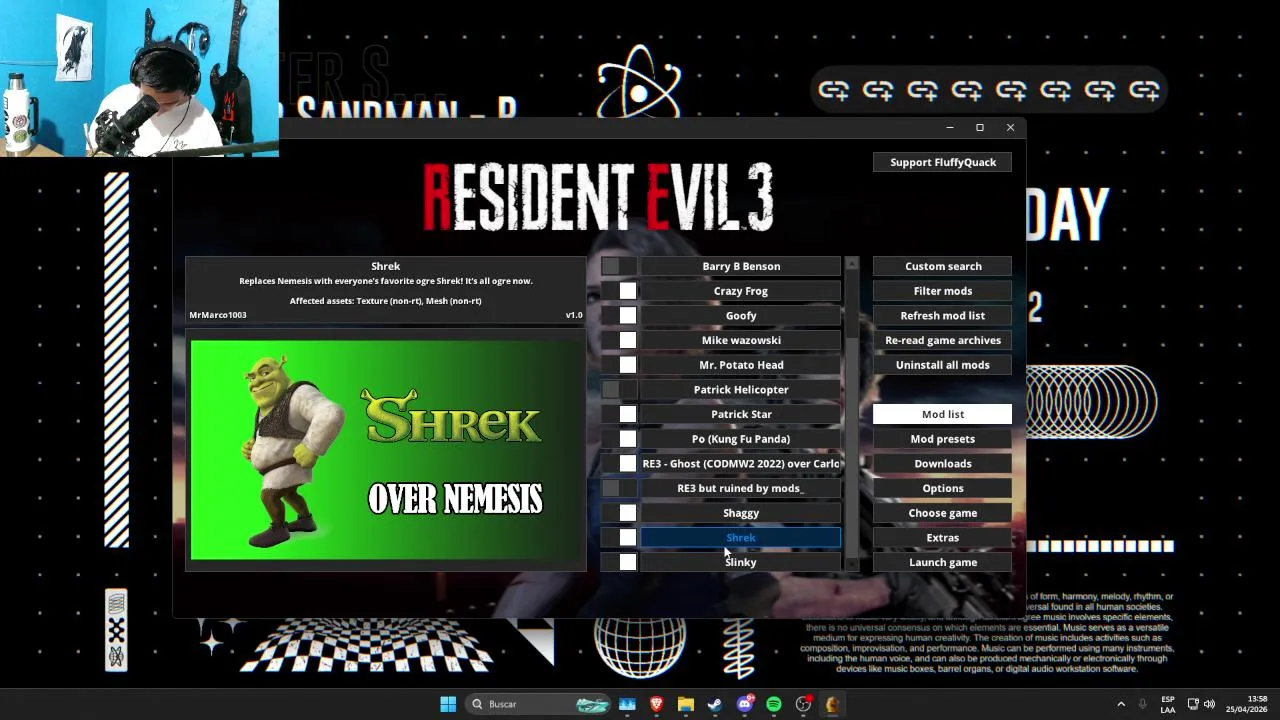Click Refresh mod list
Image resolution: width=1280 pixels, height=720 pixels.
pos(942,315)
